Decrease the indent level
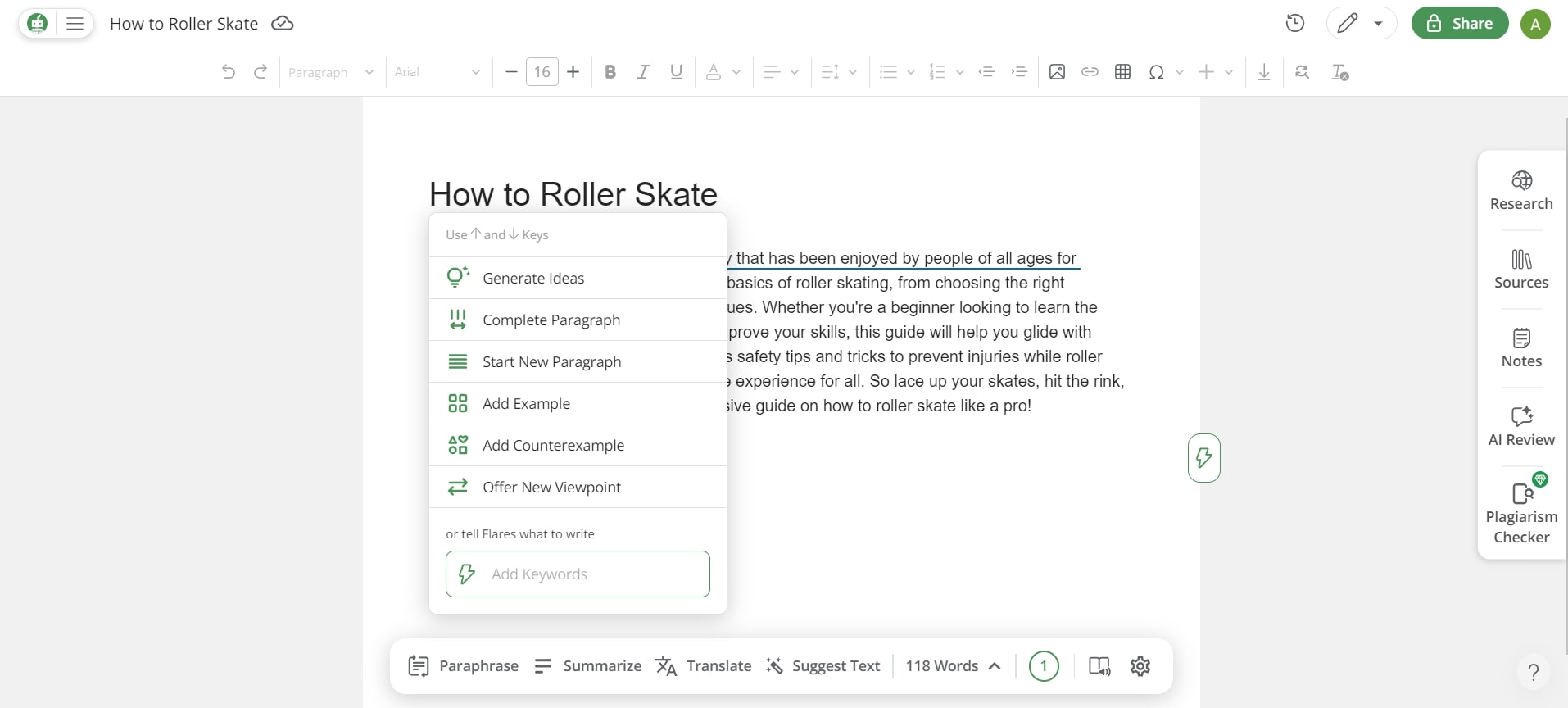 tap(987, 72)
